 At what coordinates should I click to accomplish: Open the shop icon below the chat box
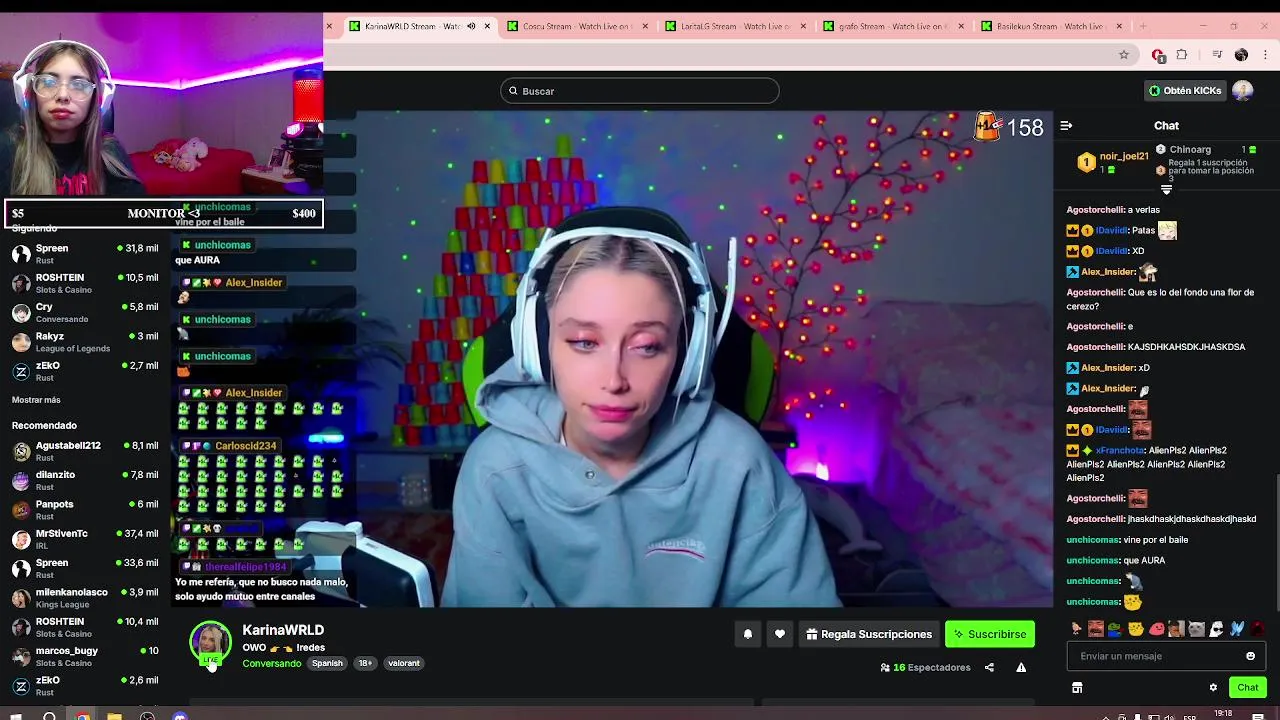[1077, 688]
